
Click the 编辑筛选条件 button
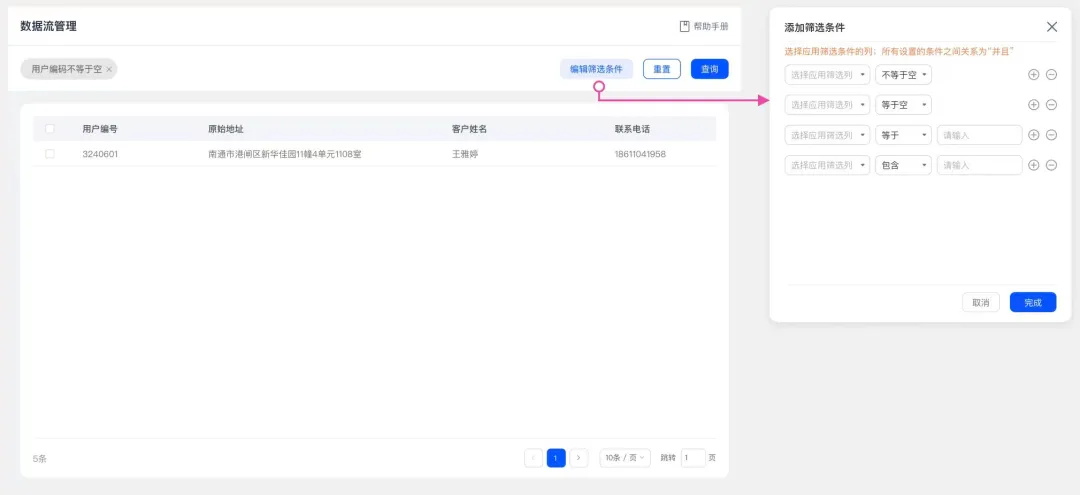(x=596, y=69)
